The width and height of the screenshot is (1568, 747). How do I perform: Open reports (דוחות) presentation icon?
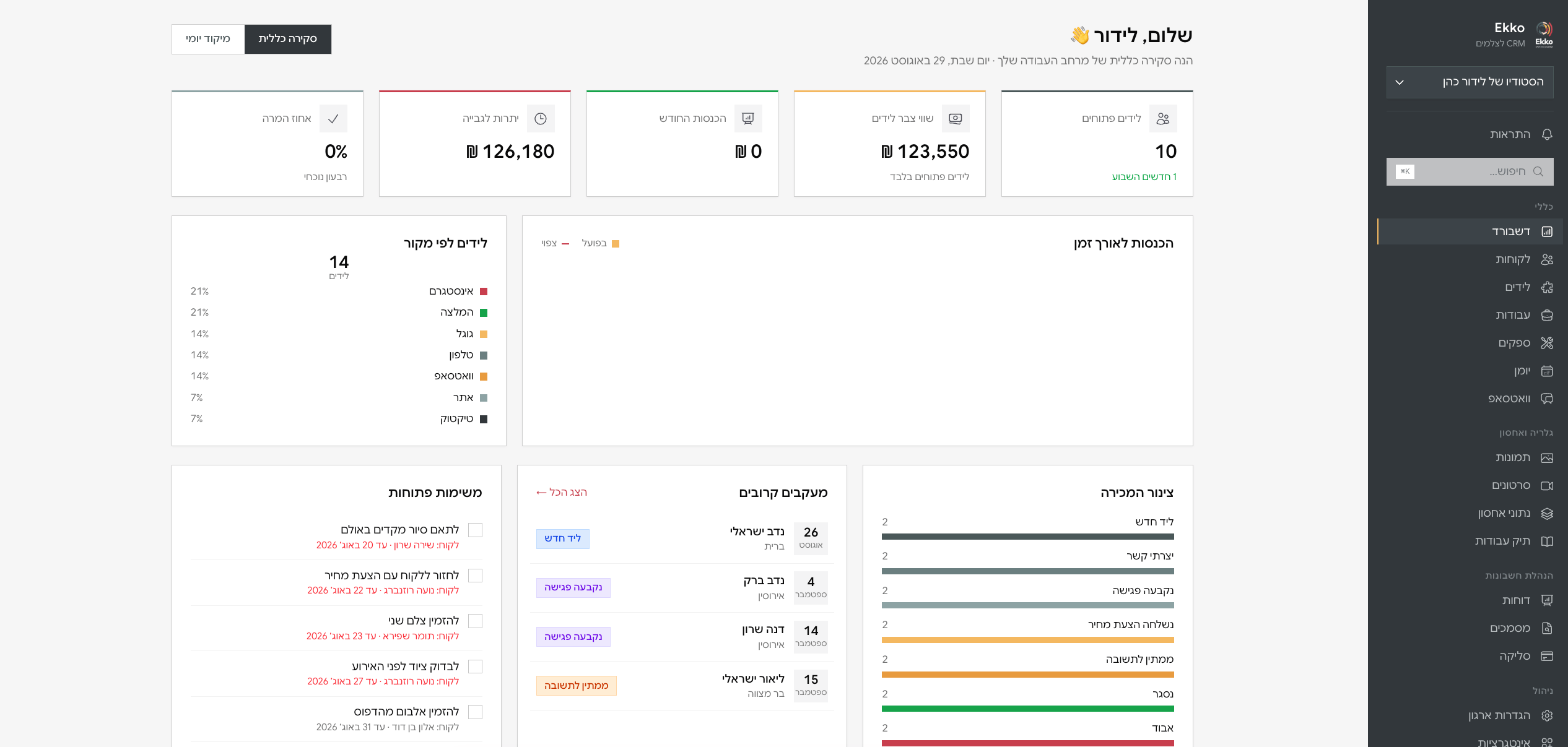1547,600
